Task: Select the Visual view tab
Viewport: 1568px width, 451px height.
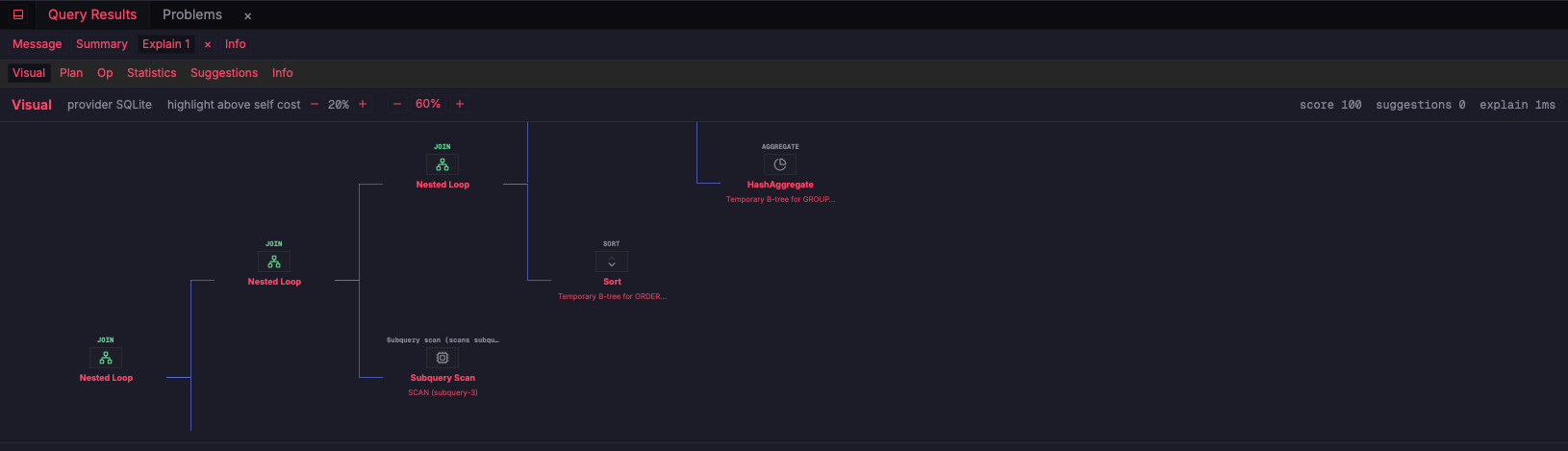Action: point(29,73)
